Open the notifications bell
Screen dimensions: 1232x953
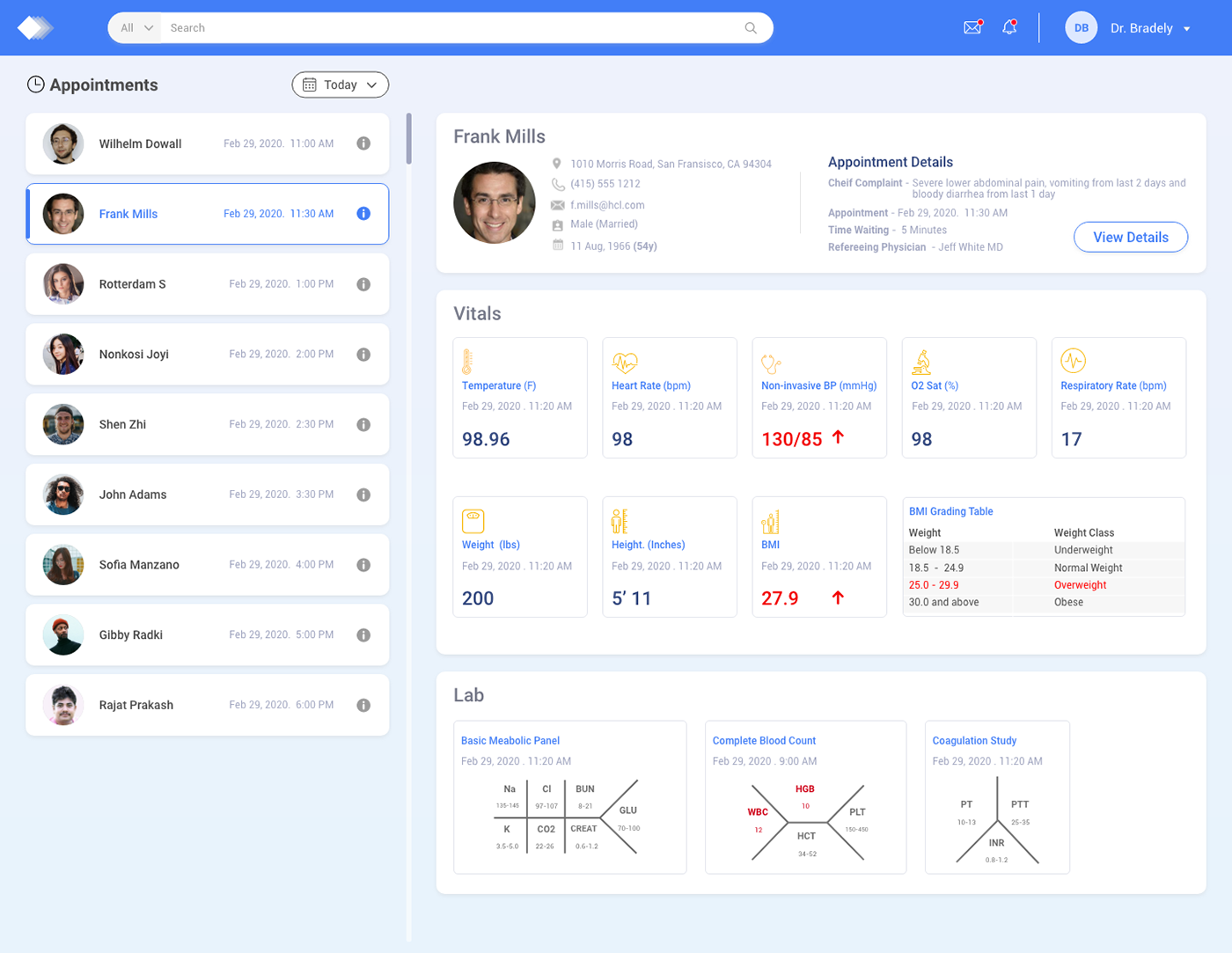click(1009, 27)
